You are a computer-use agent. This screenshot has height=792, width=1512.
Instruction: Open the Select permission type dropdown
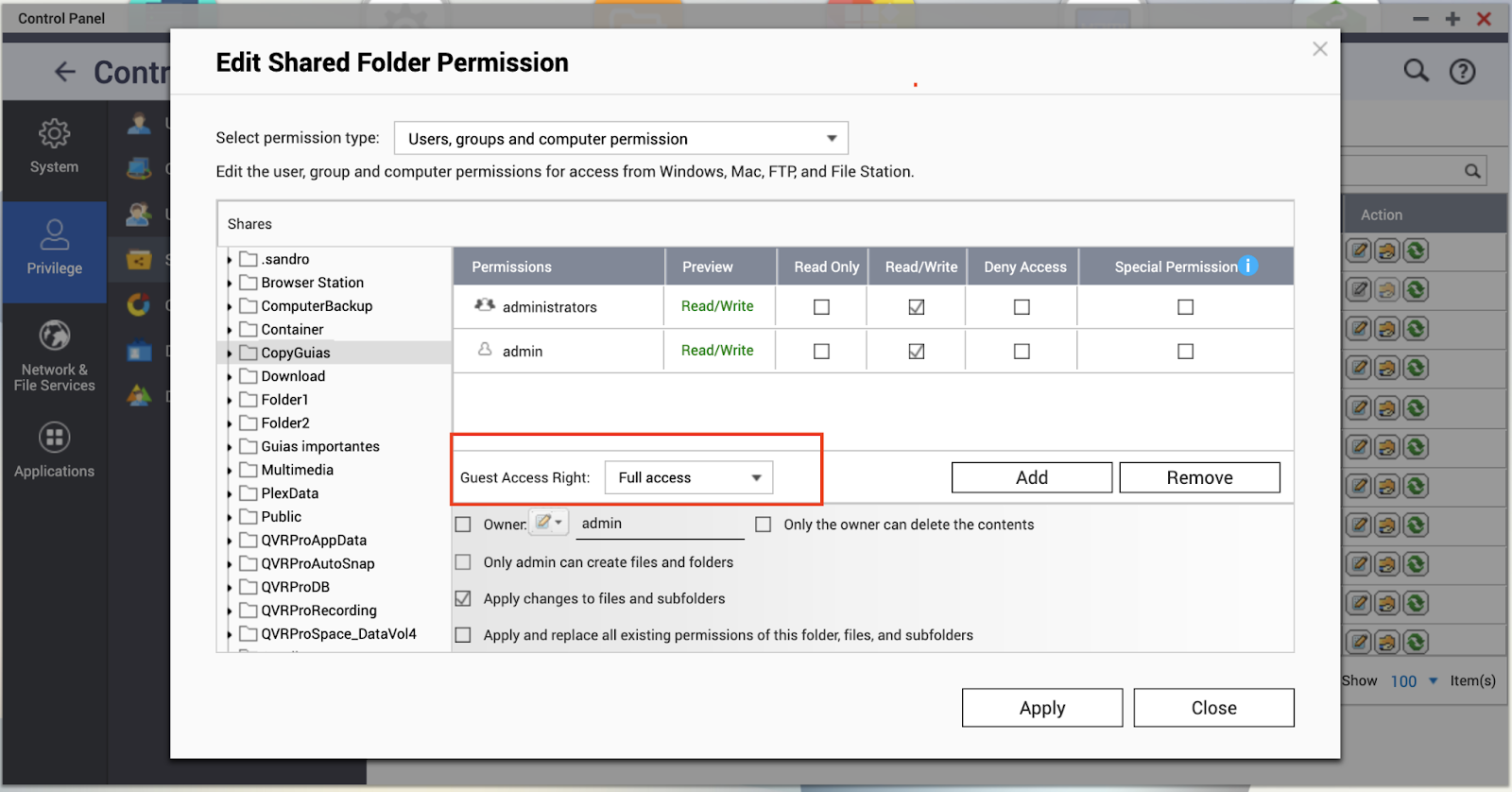[x=621, y=139]
